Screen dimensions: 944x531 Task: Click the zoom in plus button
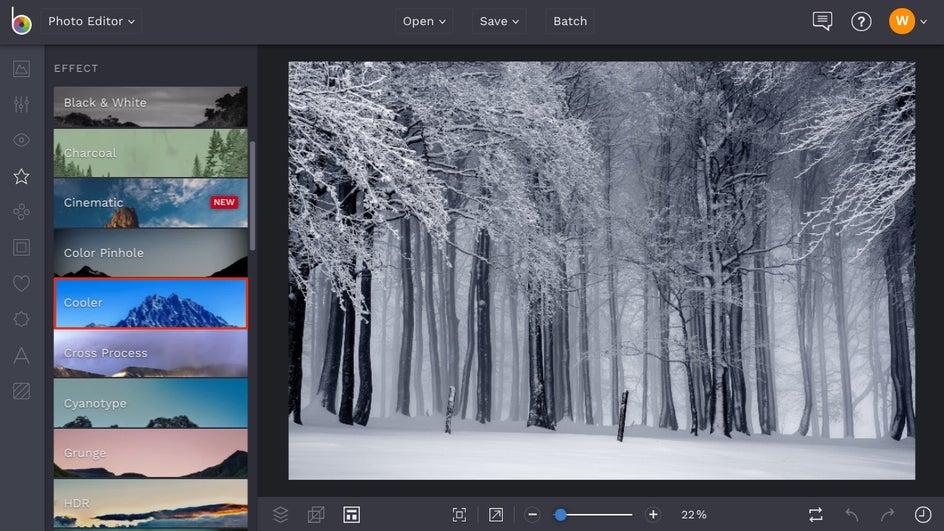coord(653,515)
